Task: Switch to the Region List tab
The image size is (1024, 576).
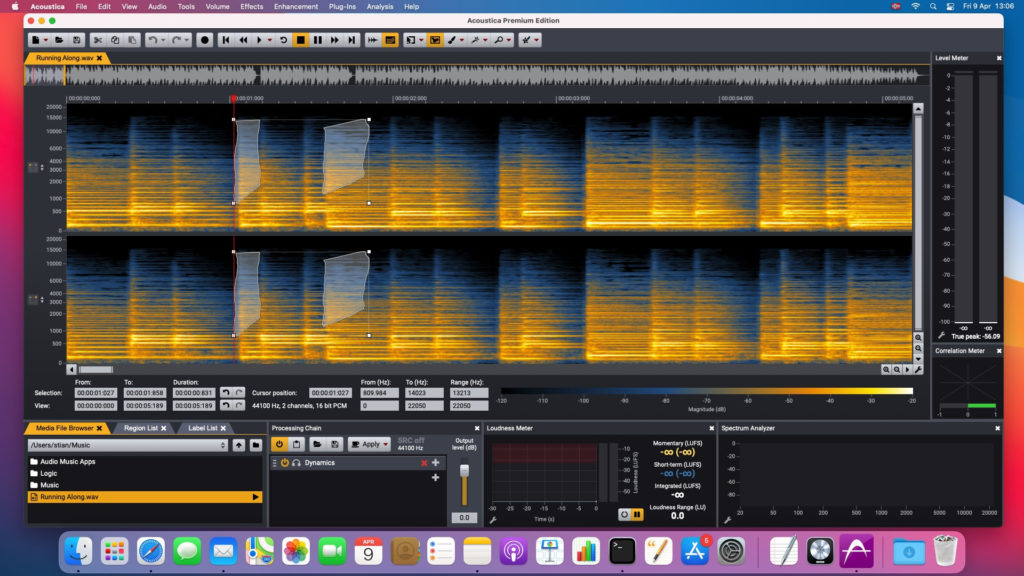Action: coord(139,428)
